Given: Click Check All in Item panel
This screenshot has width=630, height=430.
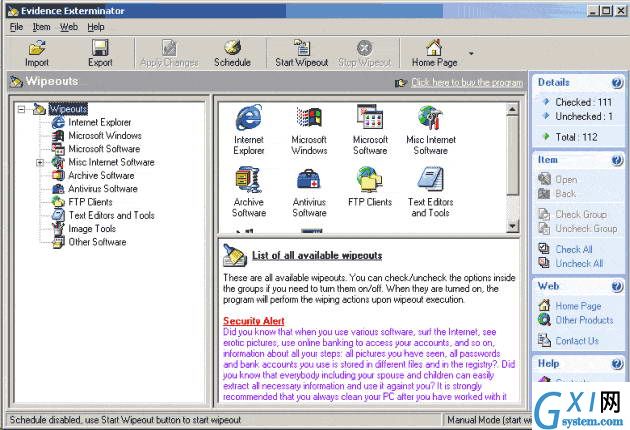Looking at the screenshot, I should pos(574,249).
